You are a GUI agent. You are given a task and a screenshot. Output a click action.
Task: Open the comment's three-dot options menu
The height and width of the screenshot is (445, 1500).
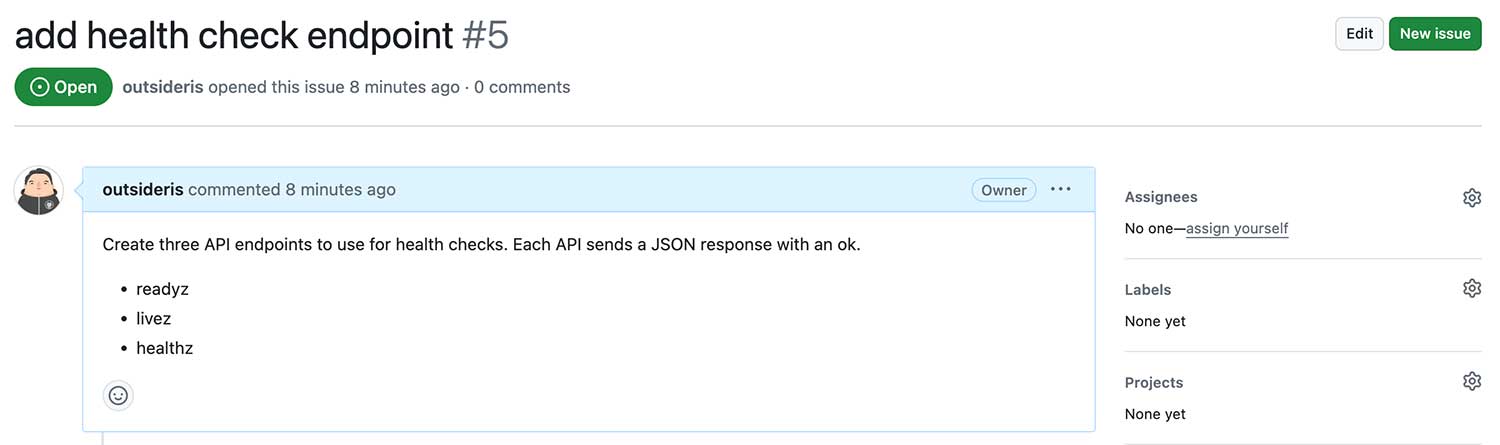[x=1061, y=189]
